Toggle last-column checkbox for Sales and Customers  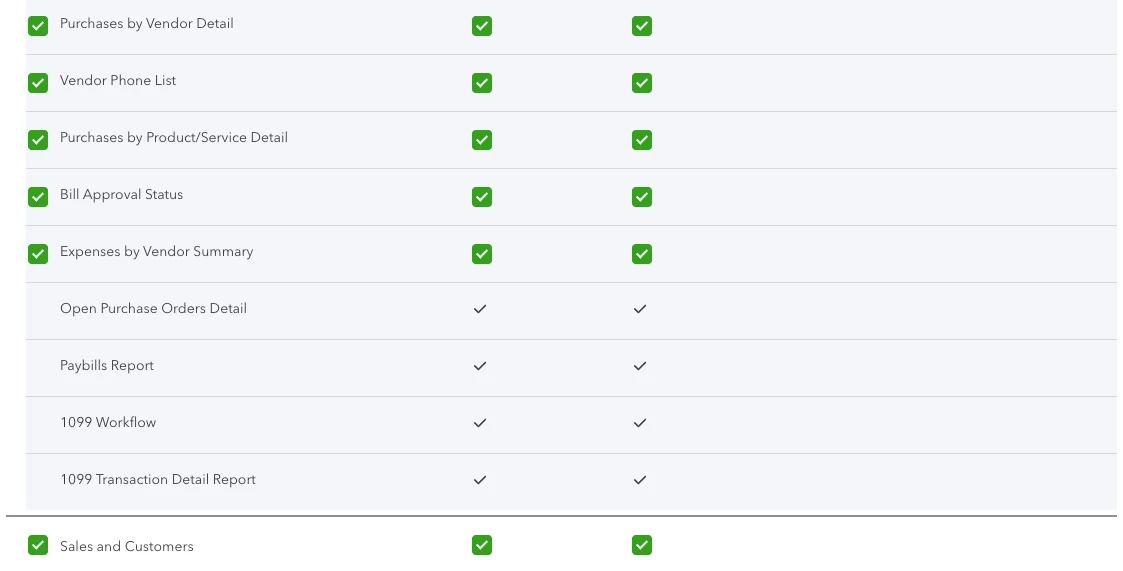pyautogui.click(x=642, y=545)
